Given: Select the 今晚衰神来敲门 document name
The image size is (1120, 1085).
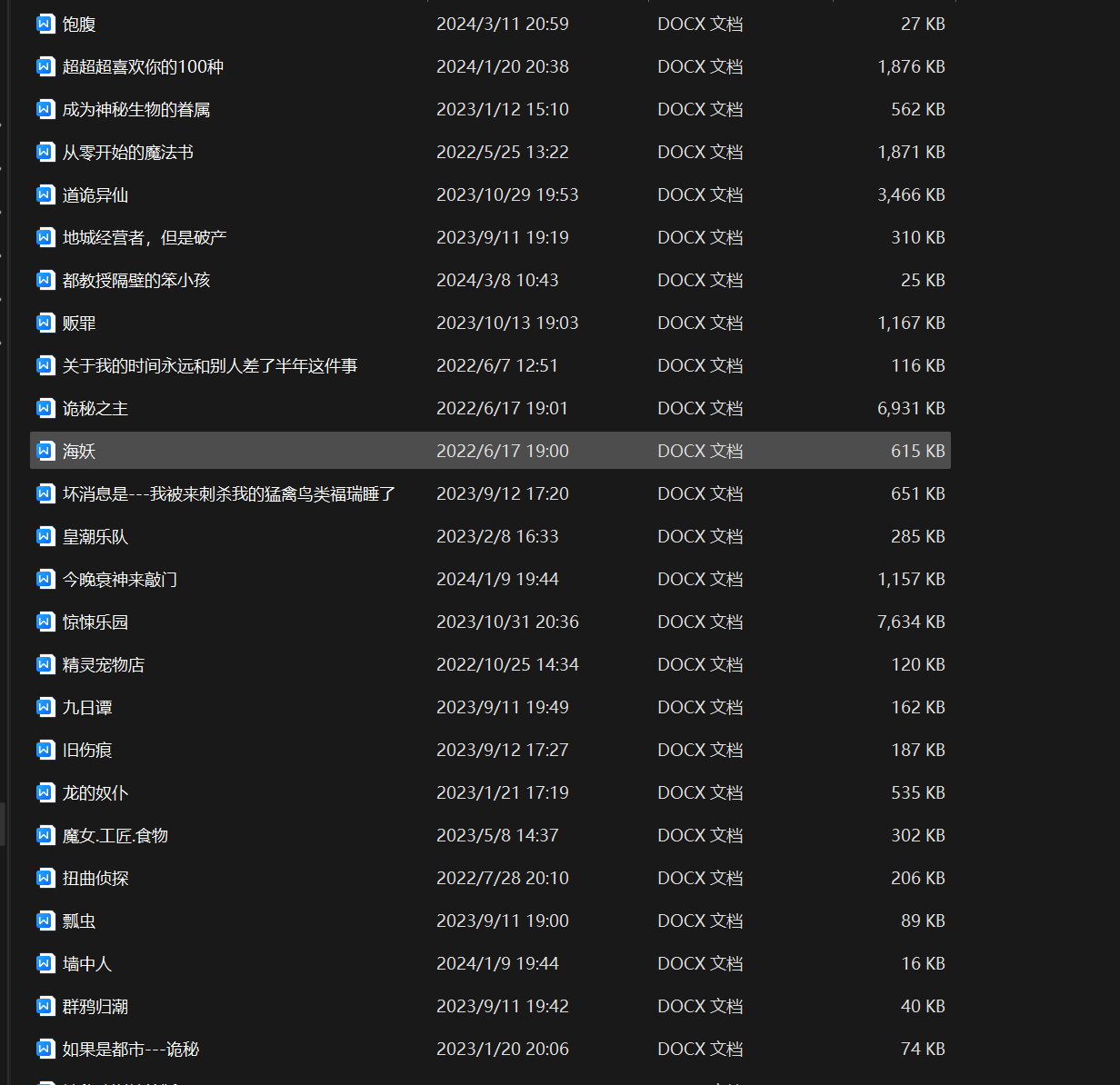Looking at the screenshot, I should point(120,579).
